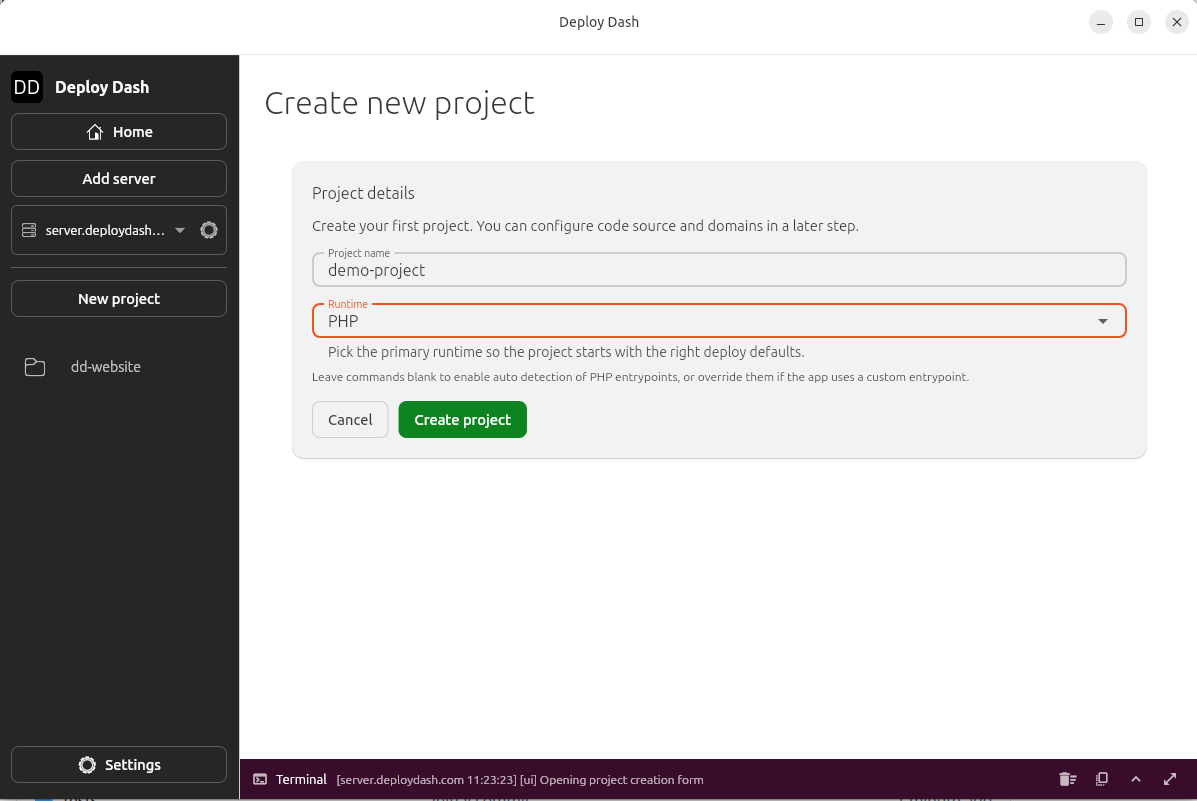1197x801 pixels.
Task: Open the Settings gear in sidebar footer
Action: (88, 765)
